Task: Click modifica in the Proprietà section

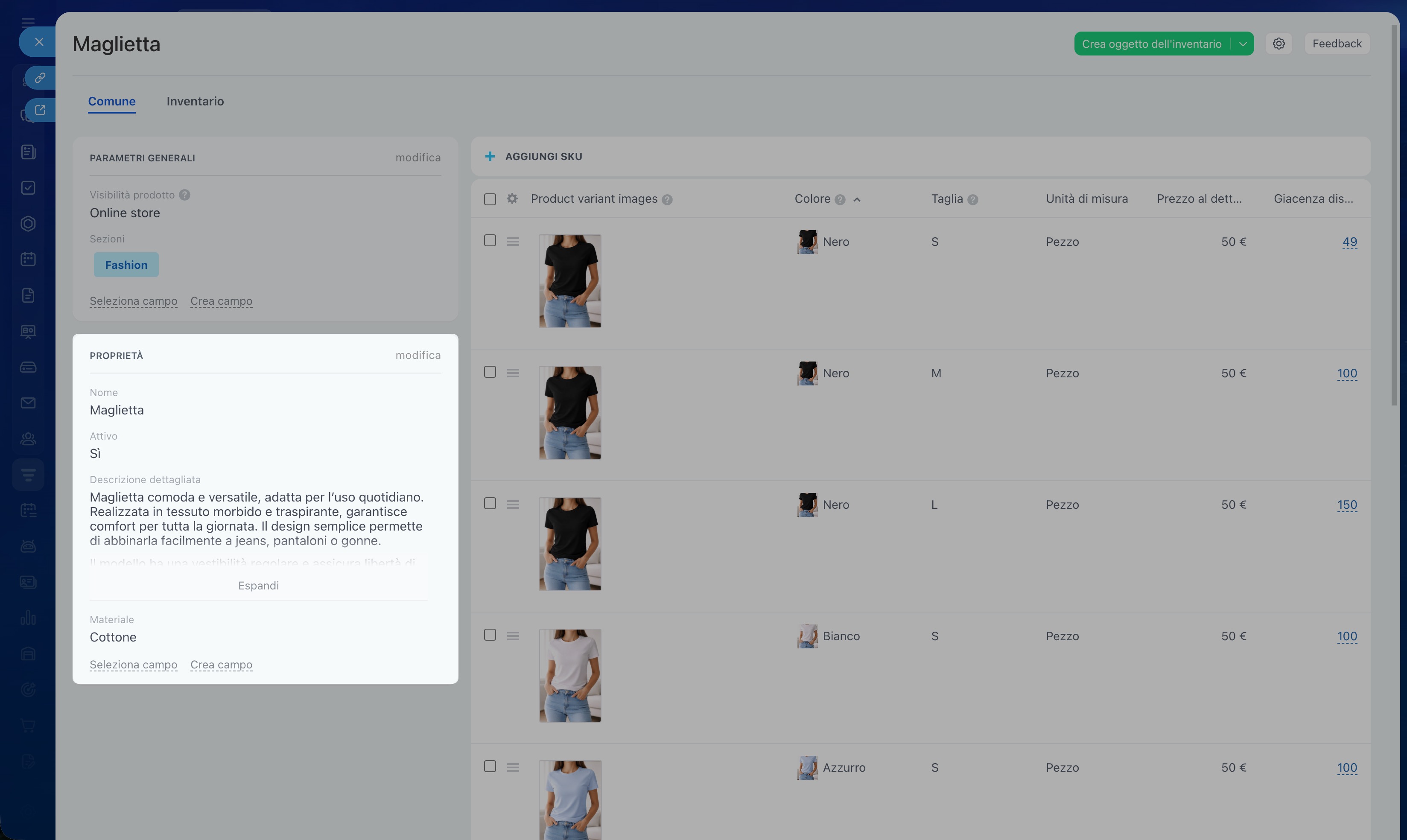Action: (417, 355)
